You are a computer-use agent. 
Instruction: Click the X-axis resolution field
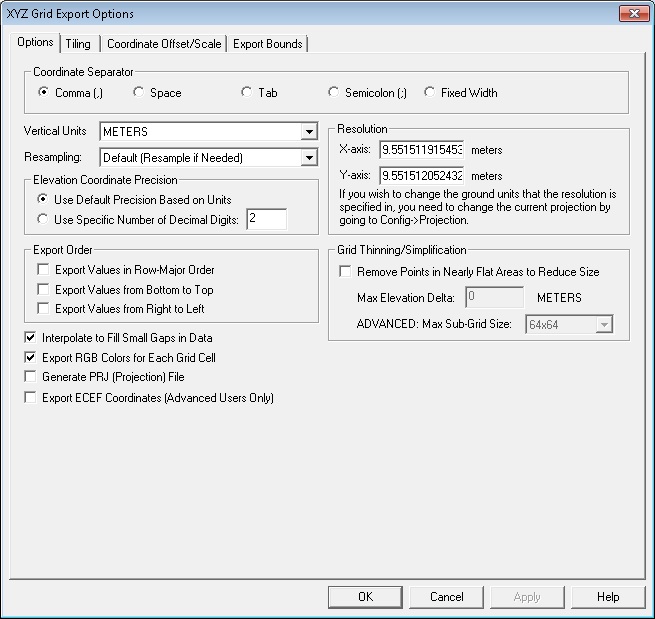click(x=421, y=150)
